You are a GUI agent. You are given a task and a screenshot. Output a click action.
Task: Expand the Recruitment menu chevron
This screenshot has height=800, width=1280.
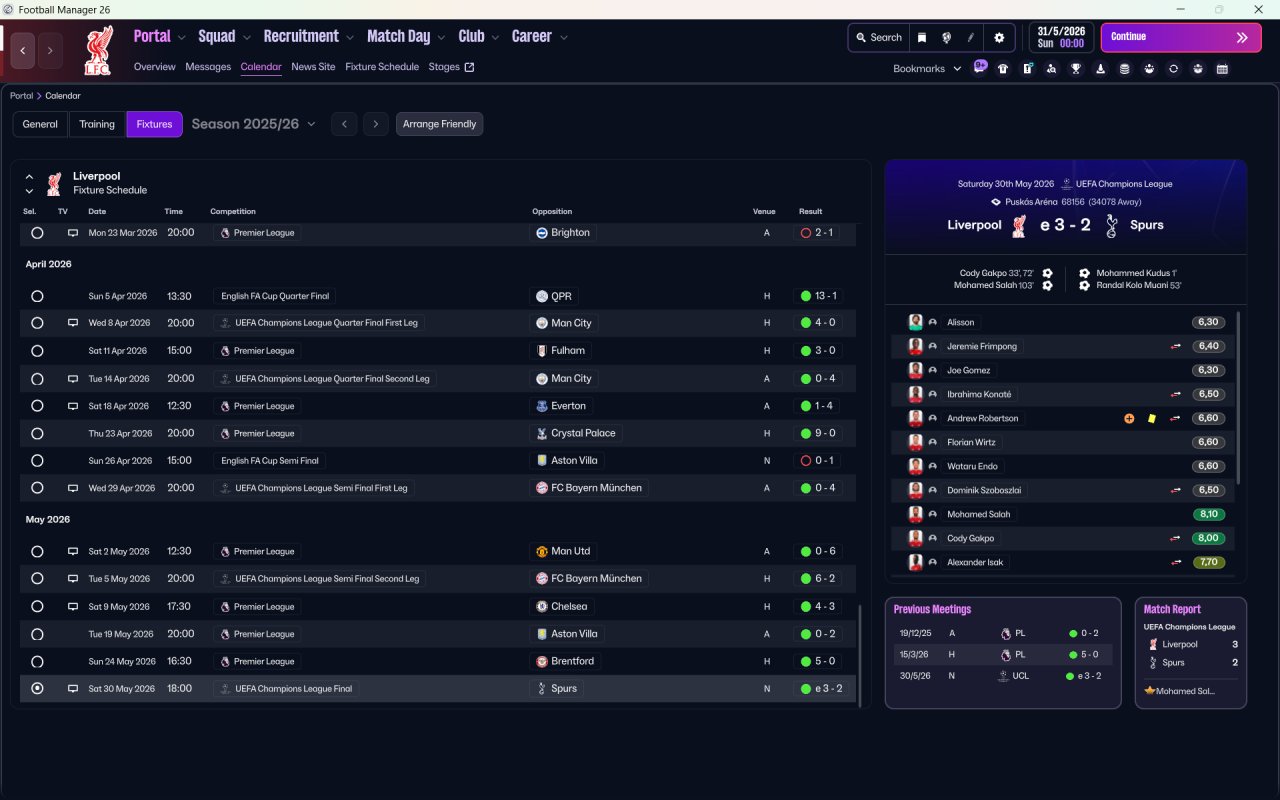(350, 38)
